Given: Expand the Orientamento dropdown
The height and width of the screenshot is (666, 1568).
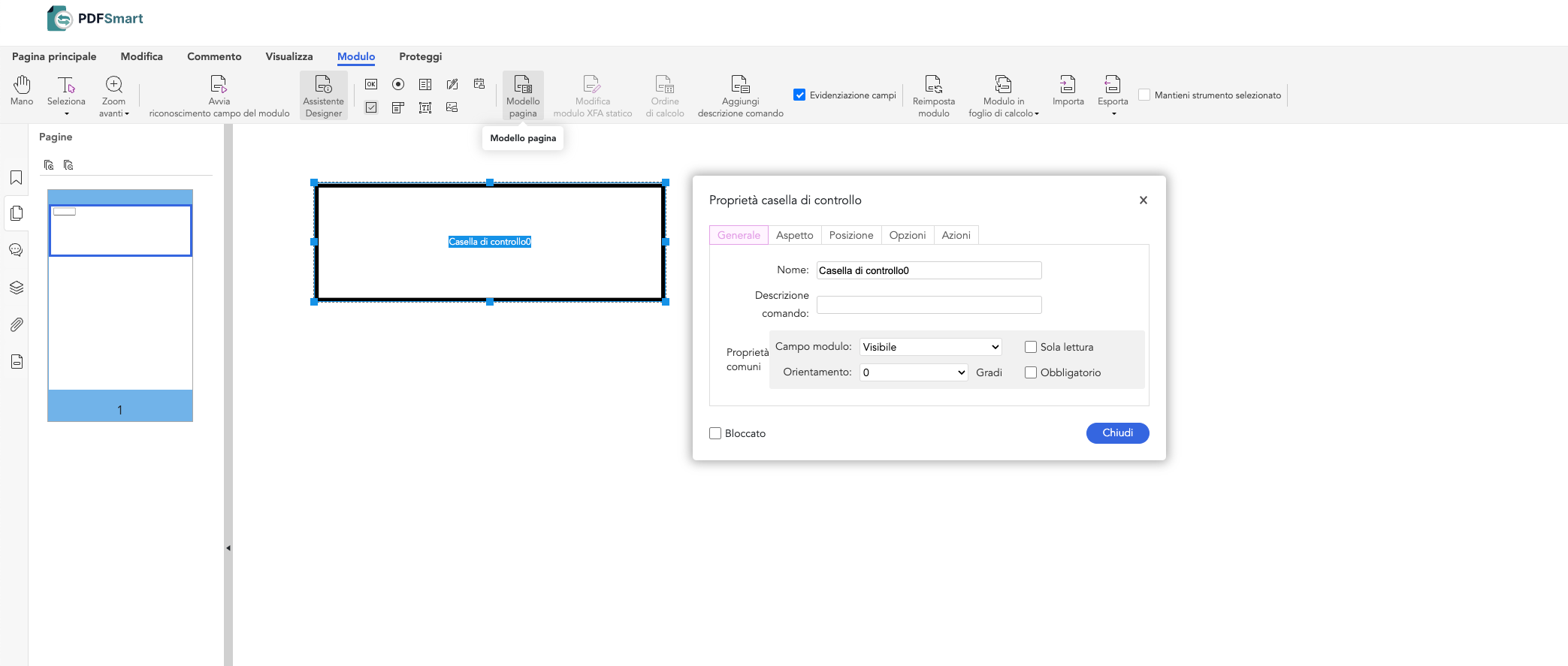Looking at the screenshot, I should (913, 372).
